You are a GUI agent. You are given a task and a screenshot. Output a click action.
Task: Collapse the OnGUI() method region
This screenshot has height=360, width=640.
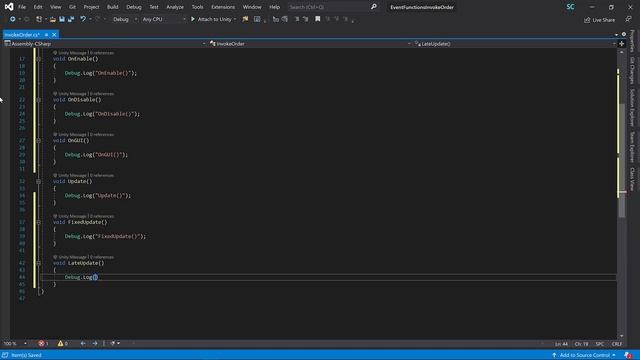point(38,140)
